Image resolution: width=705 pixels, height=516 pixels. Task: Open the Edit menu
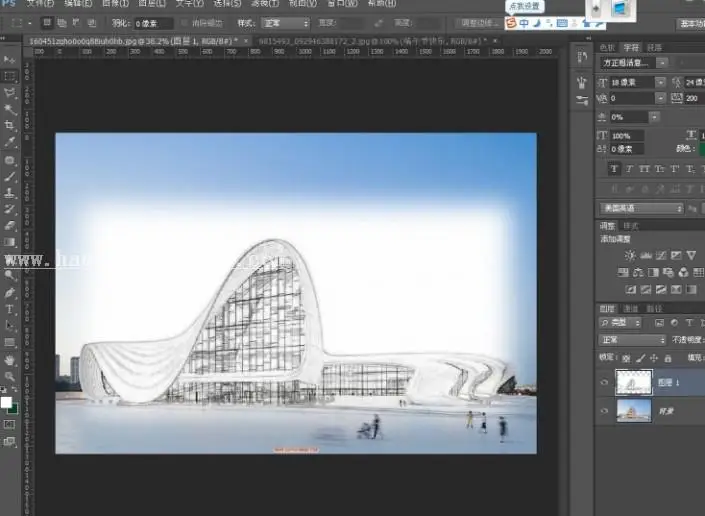pos(78,4)
